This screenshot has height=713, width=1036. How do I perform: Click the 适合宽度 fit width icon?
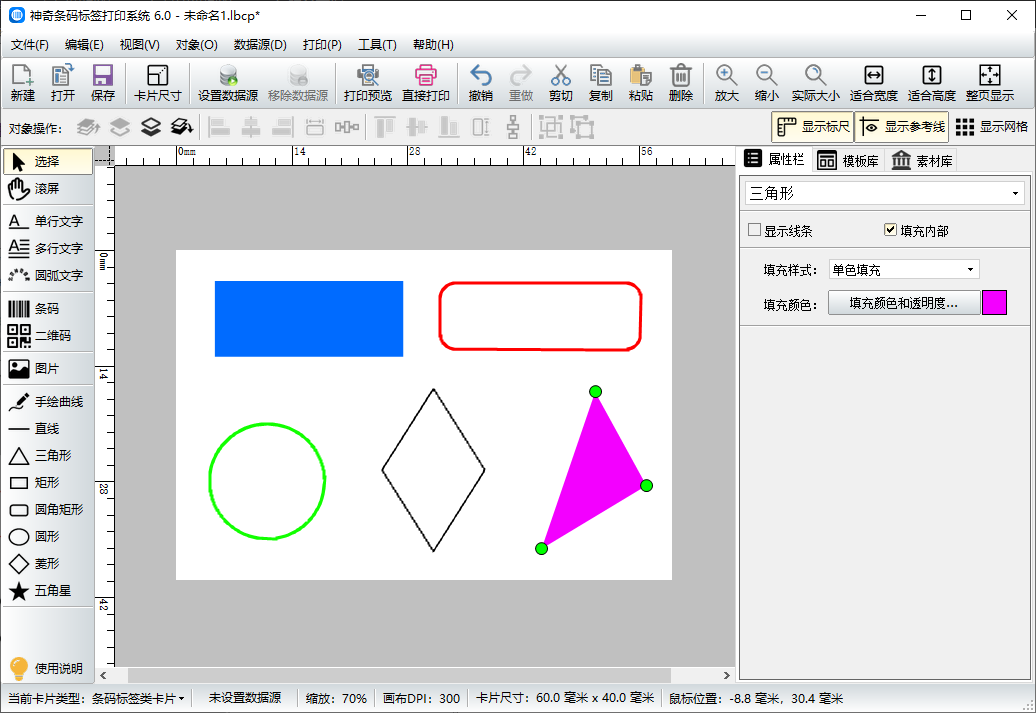873,83
